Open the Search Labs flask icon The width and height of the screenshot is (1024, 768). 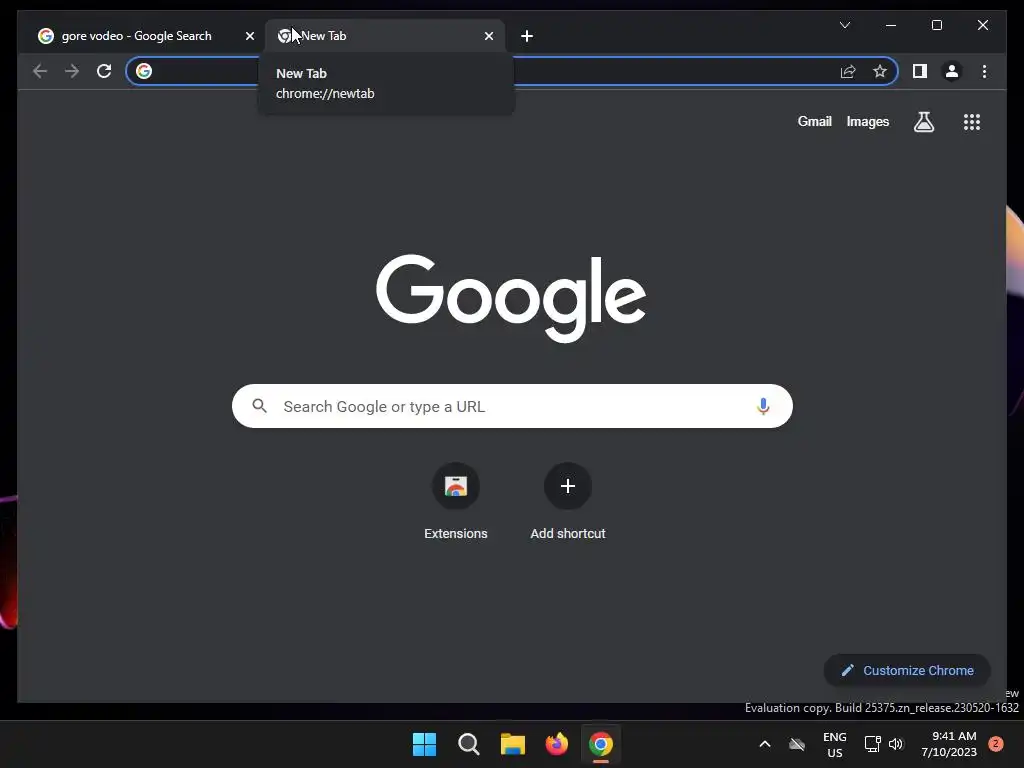coord(923,121)
